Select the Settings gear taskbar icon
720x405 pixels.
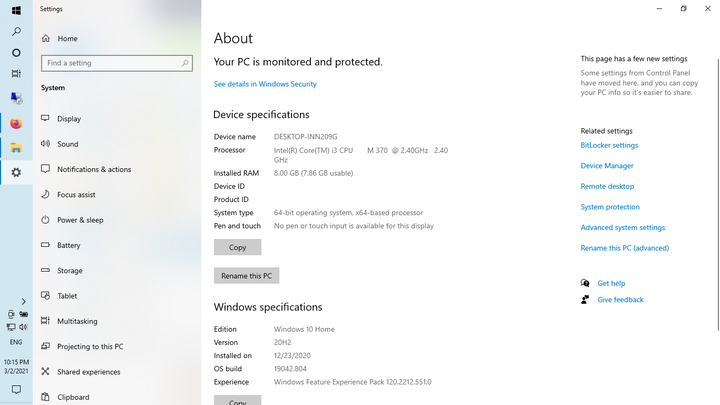coord(16,173)
